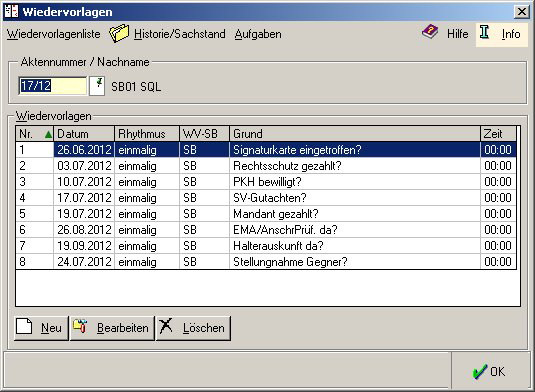Click date cell 19.09.2012
535x392 pixels.
[x=84, y=246]
